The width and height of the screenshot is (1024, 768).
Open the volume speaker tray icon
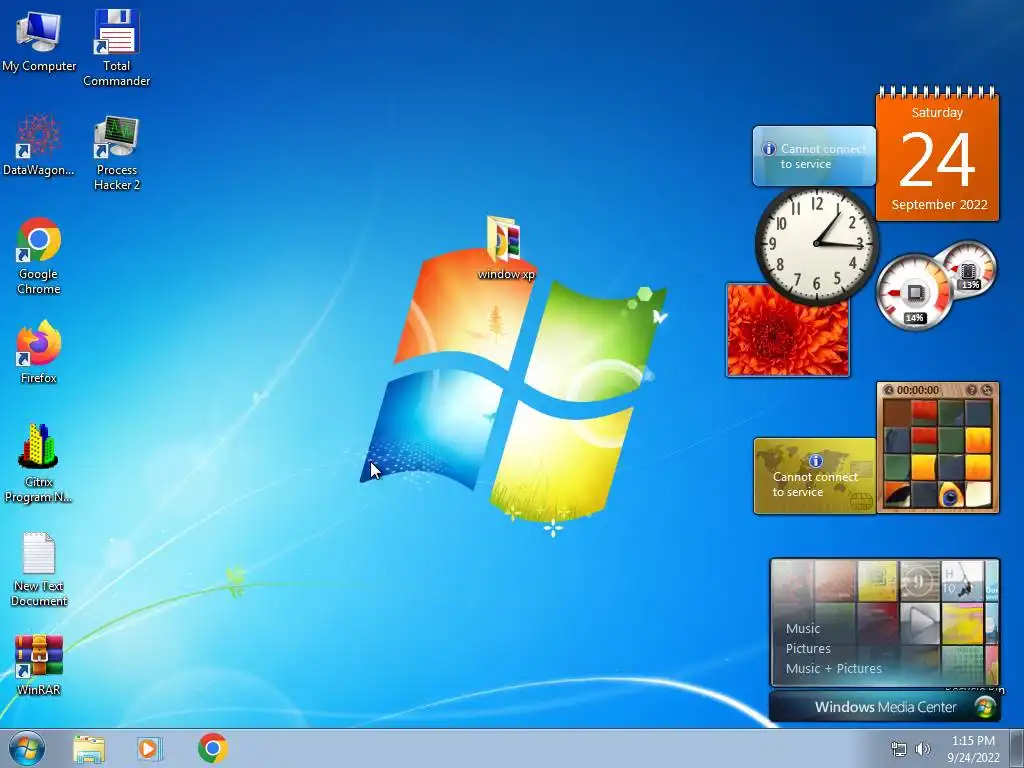(x=923, y=750)
